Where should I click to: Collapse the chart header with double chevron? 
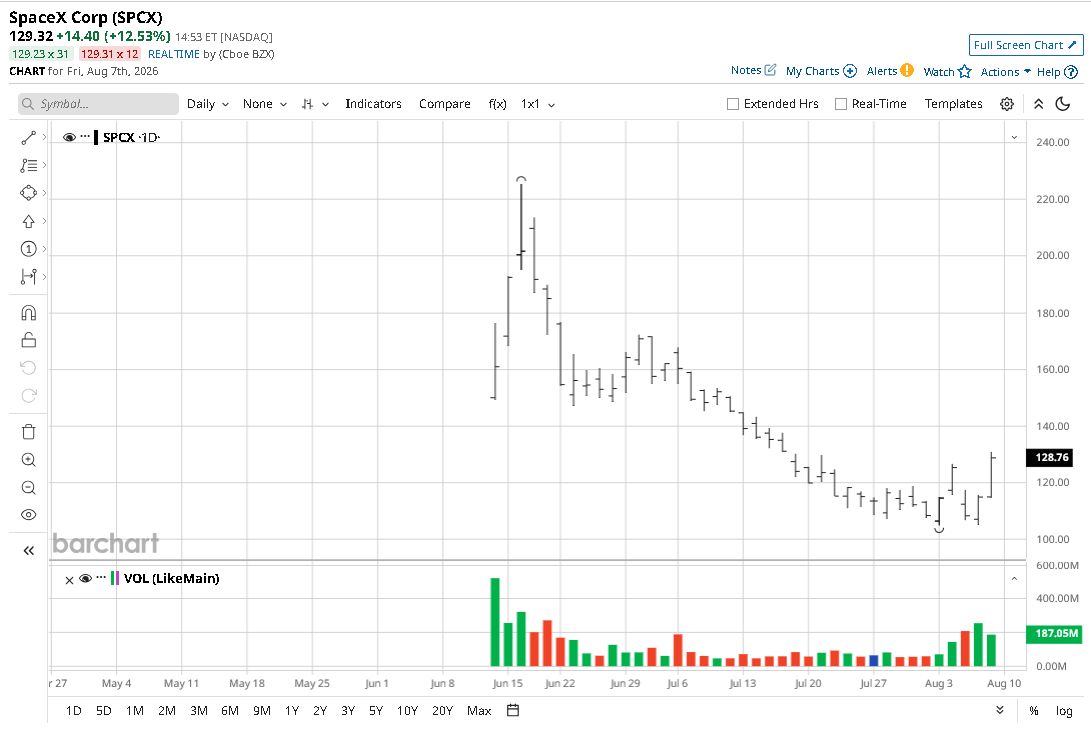click(x=1038, y=104)
